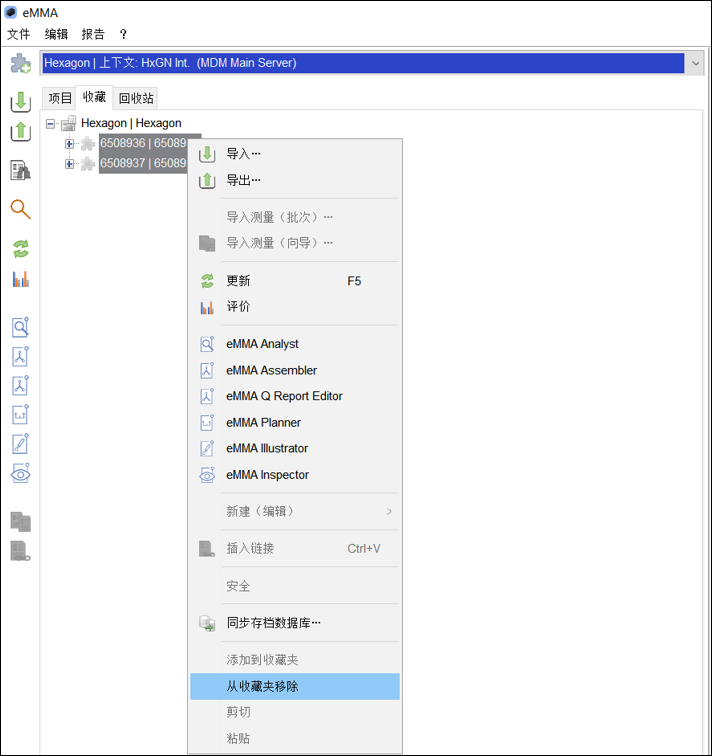Click the Import green down-arrow sidebar icon
Image resolution: width=712 pixels, height=756 pixels.
[x=21, y=102]
